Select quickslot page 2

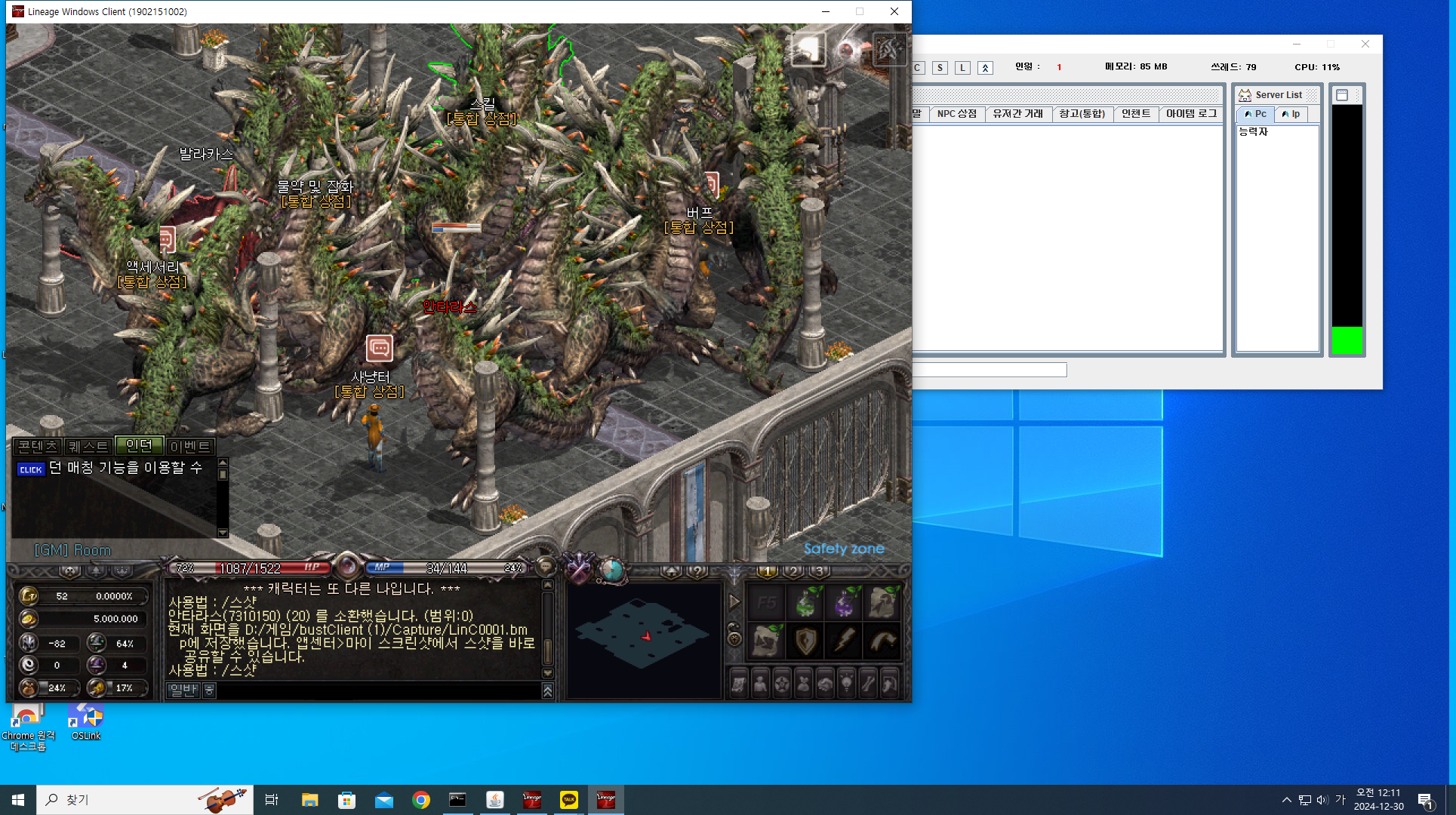[x=793, y=571]
